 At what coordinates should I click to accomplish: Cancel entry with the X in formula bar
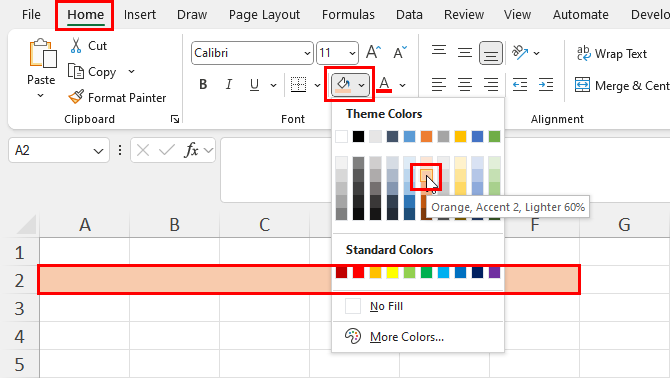(x=143, y=150)
